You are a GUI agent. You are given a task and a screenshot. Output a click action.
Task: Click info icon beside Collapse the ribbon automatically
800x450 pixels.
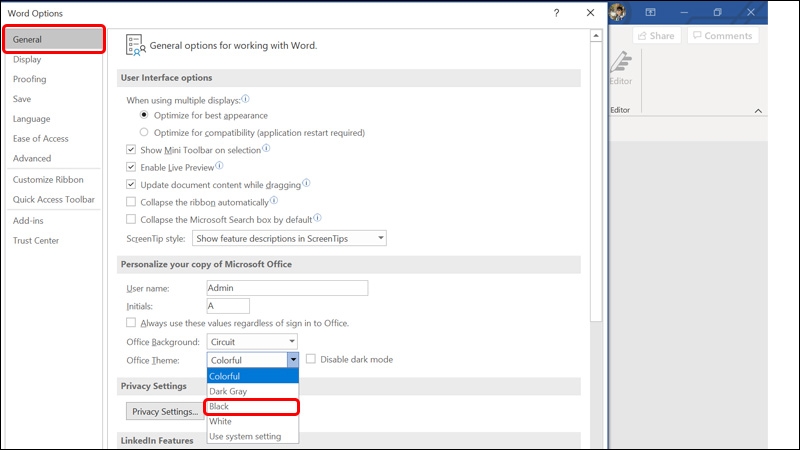coord(274,201)
